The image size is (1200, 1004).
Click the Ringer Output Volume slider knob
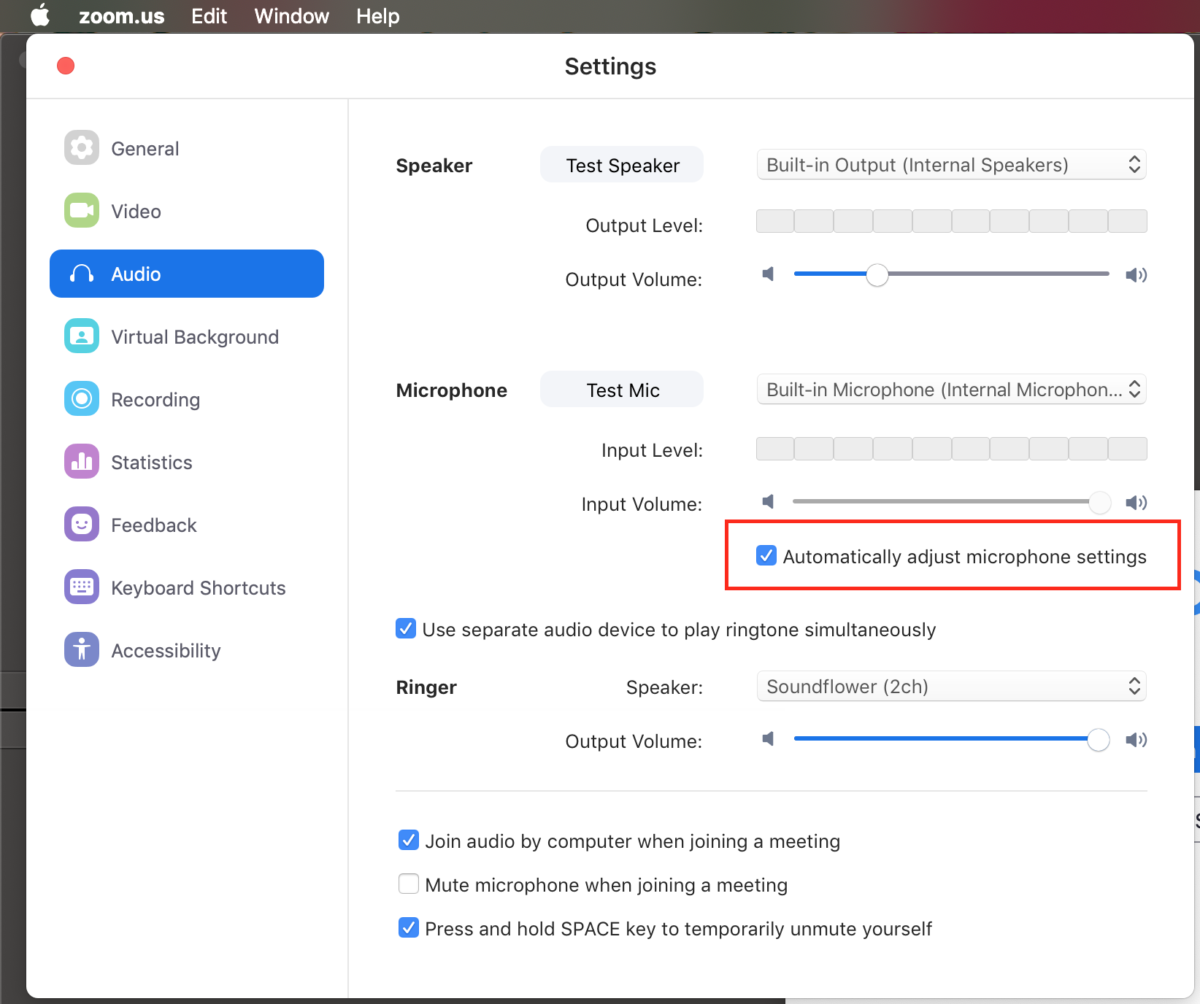pyautogui.click(x=1098, y=739)
